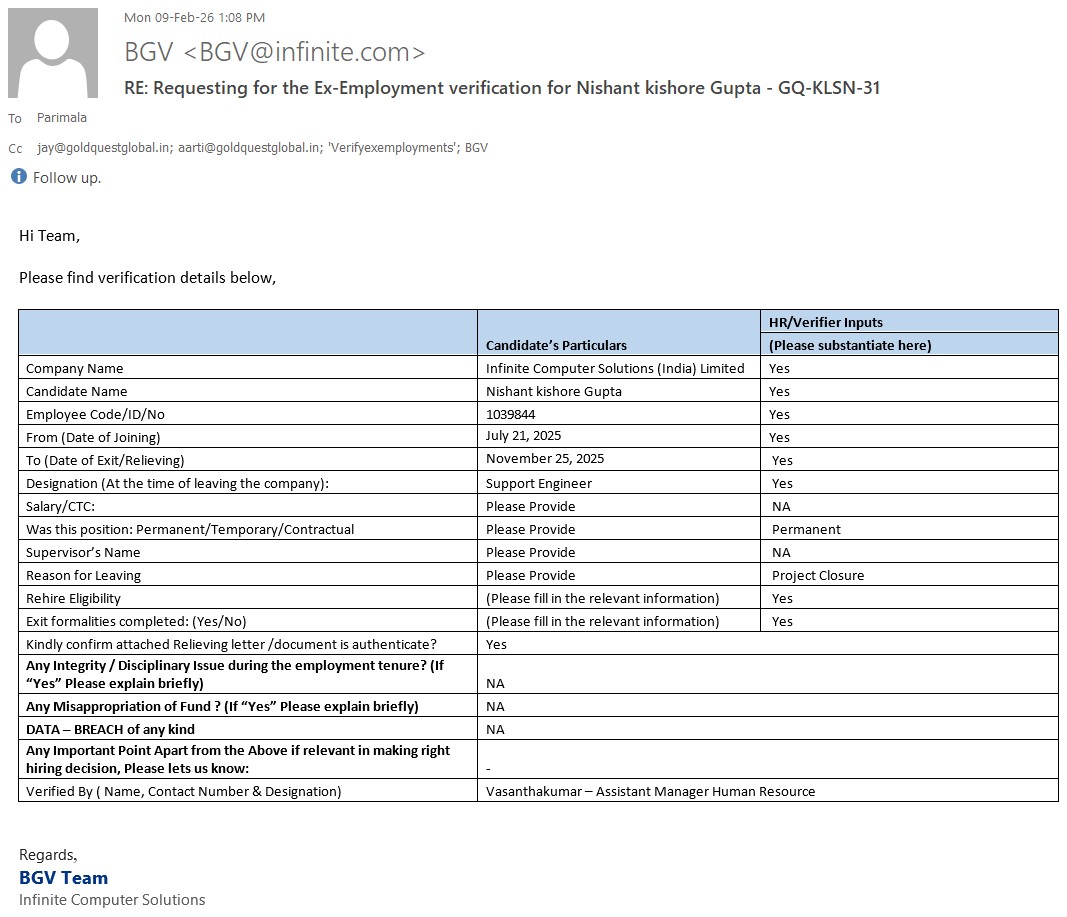This screenshot has width=1067, height=917.
Task: Click Yes value in Designation row
Action: coord(782,484)
